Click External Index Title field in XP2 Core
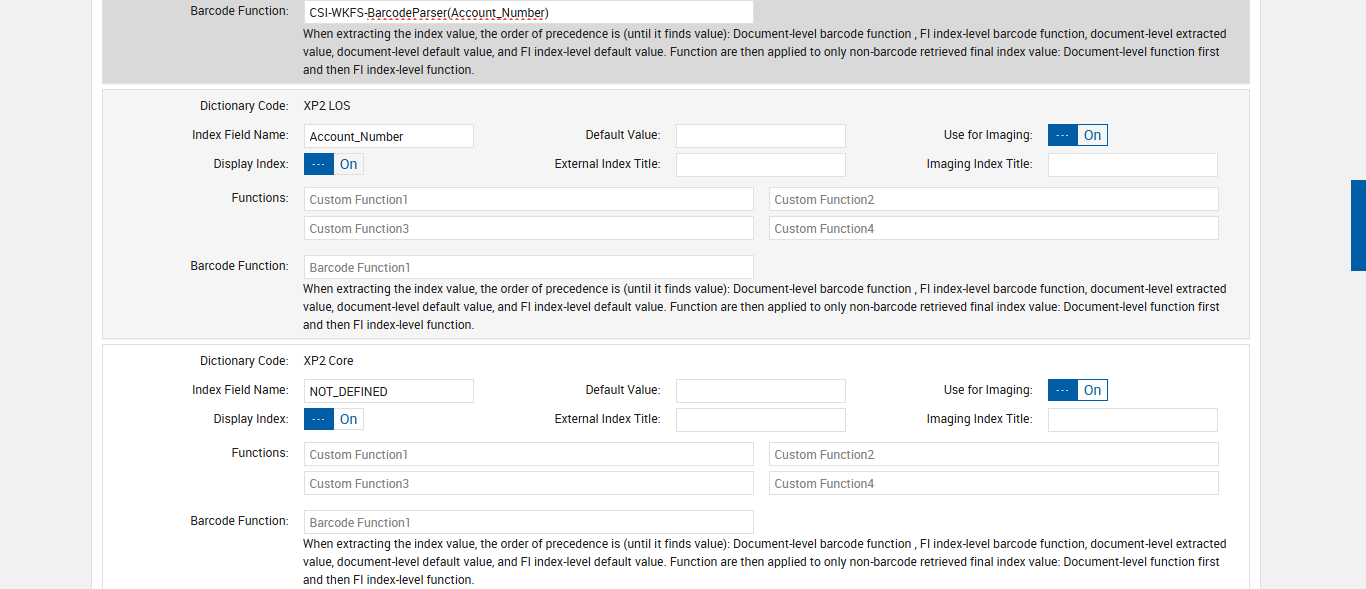The image size is (1366, 589). pyautogui.click(x=760, y=420)
